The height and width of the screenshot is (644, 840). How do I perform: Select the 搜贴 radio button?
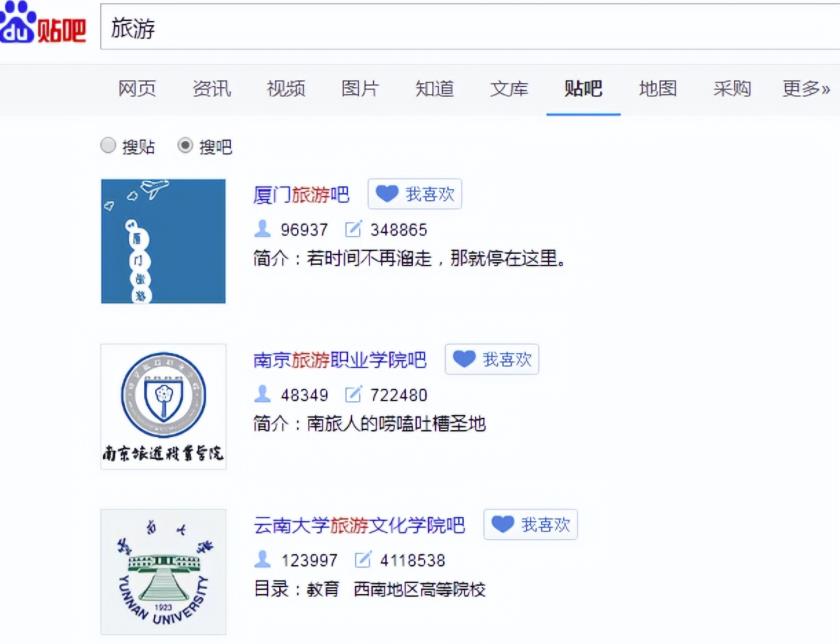(x=109, y=146)
